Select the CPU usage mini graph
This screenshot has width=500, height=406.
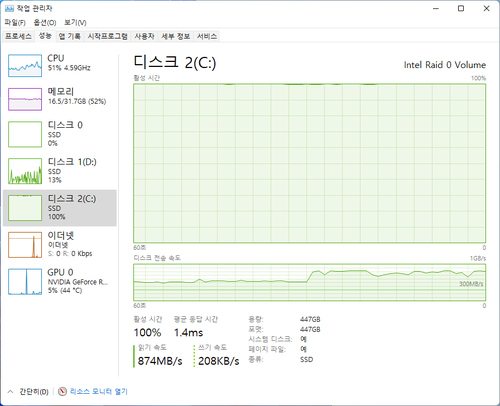point(25,66)
